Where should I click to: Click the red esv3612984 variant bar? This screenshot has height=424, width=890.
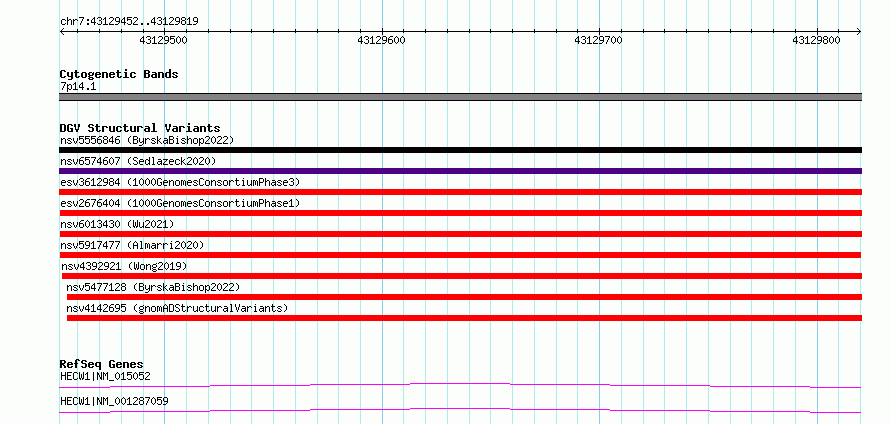tap(460, 192)
